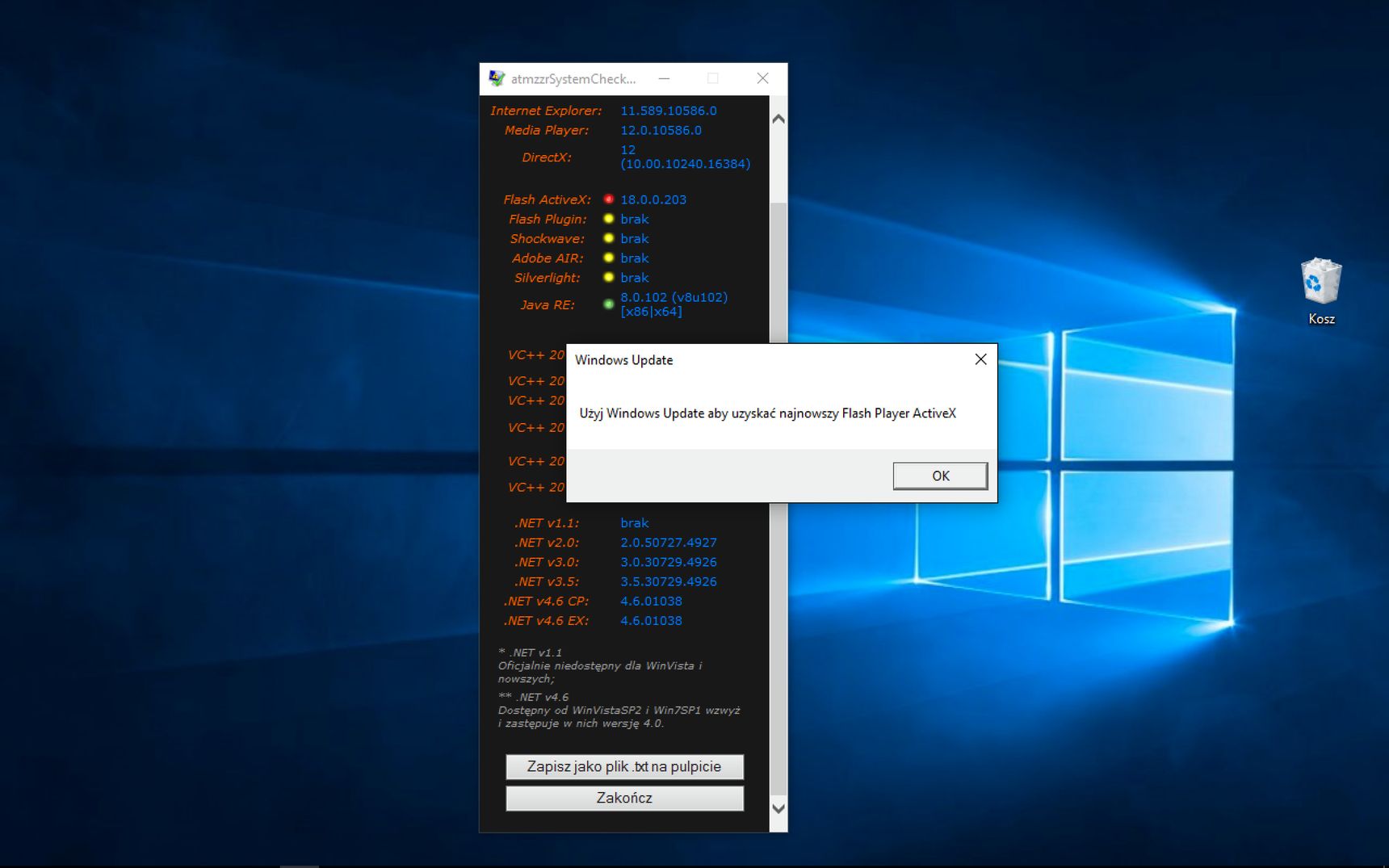Click the Media Player version 12.0.10586.0
This screenshot has width=1389, height=868.
(661, 130)
